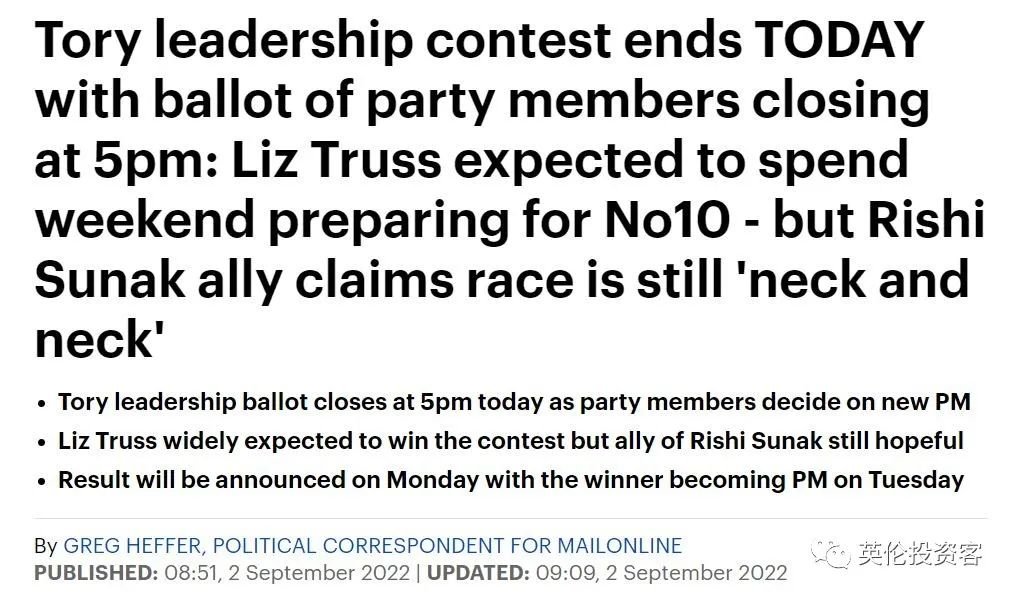This screenshot has width=1015, height=598.
Task: Select Liz Truss name in the headline
Action: tap(337, 160)
